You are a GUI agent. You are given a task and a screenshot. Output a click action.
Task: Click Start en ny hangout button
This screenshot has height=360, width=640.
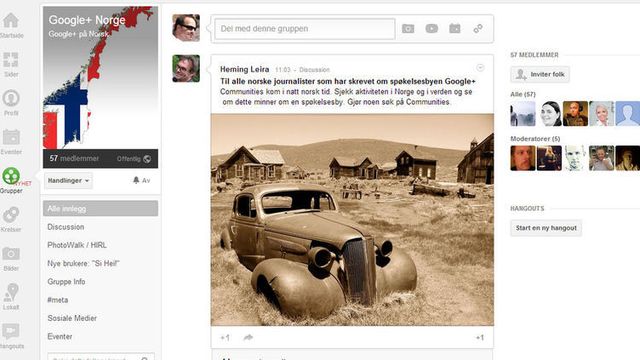(546, 228)
